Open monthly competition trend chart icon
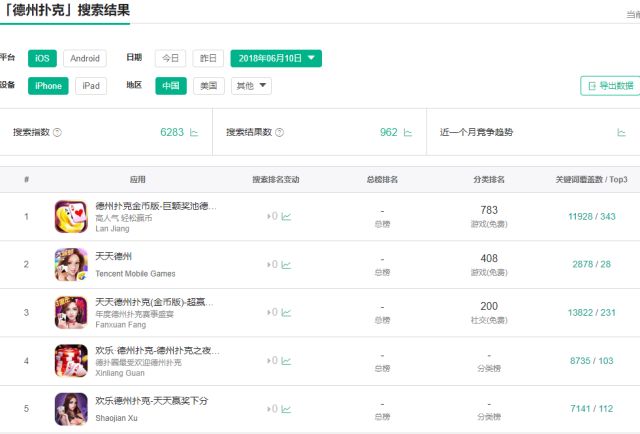 coord(621,133)
